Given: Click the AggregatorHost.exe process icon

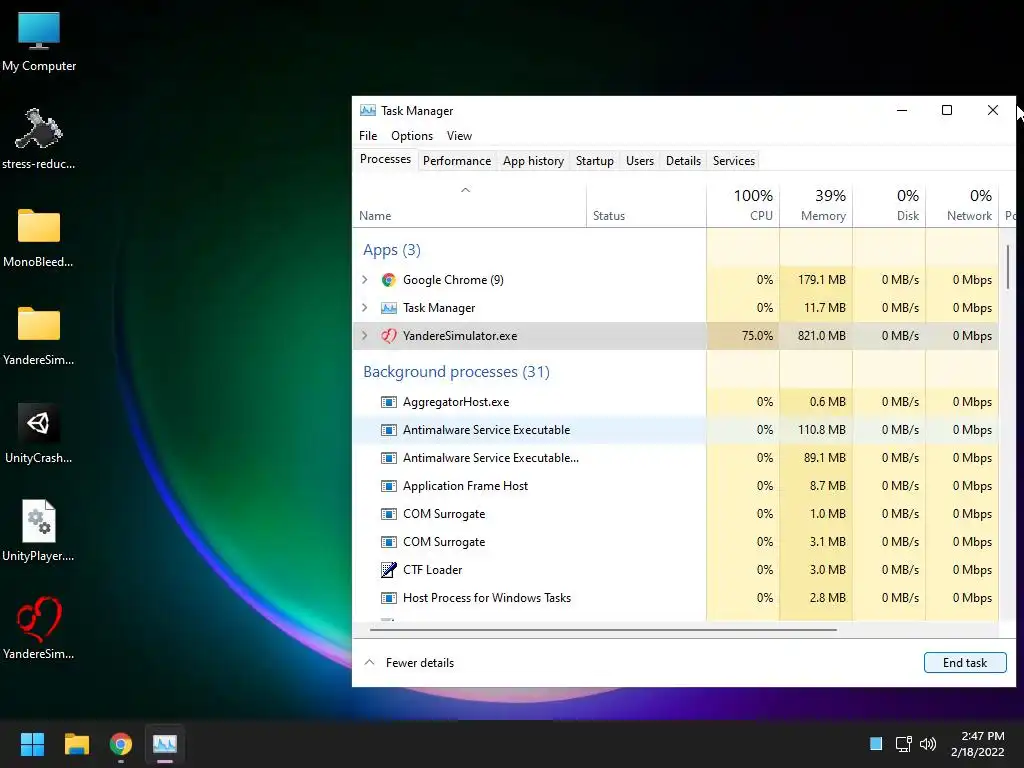Looking at the screenshot, I should pyautogui.click(x=389, y=402).
